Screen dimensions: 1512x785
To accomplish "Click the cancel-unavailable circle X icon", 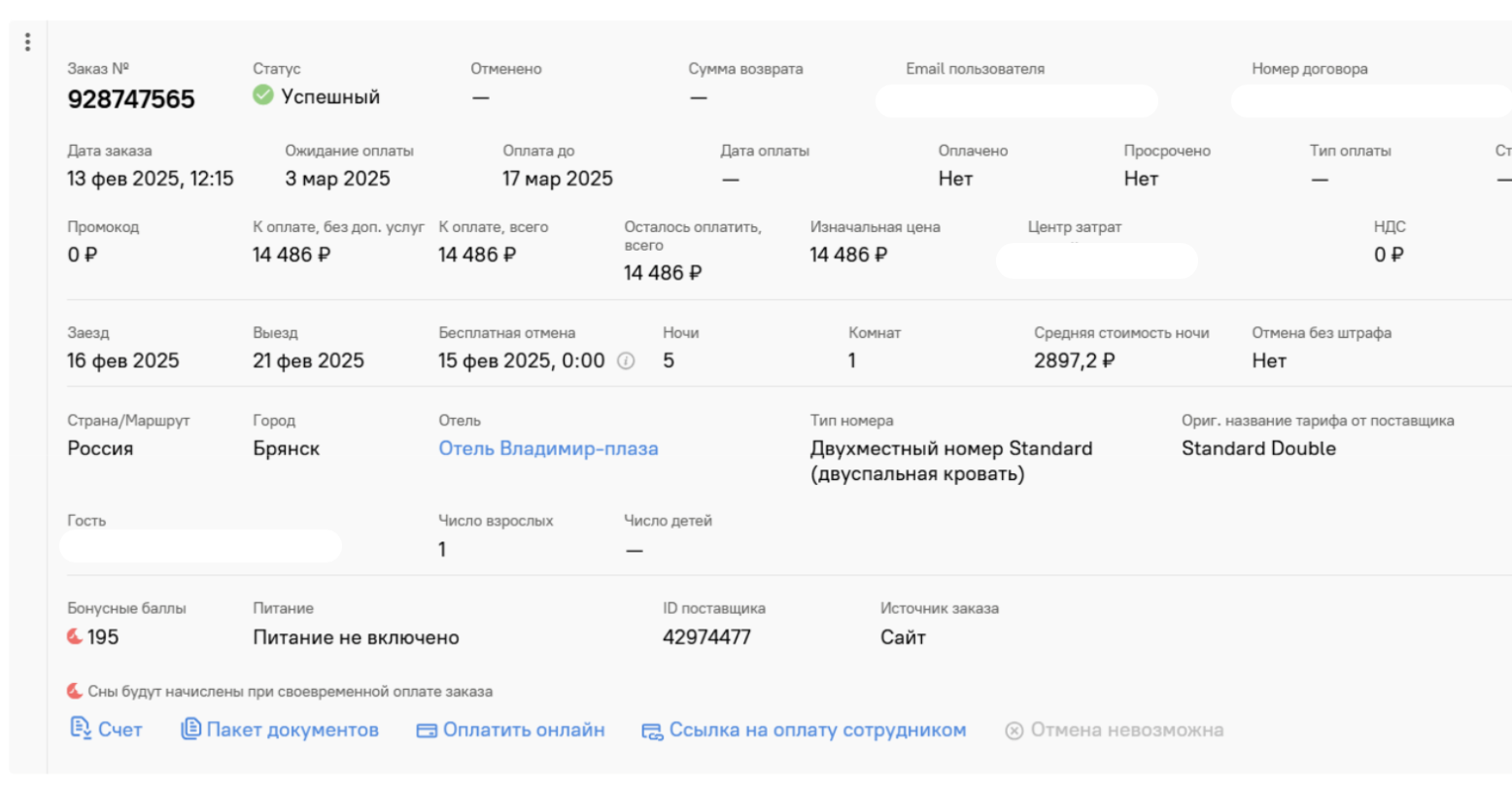I will [x=1014, y=731].
